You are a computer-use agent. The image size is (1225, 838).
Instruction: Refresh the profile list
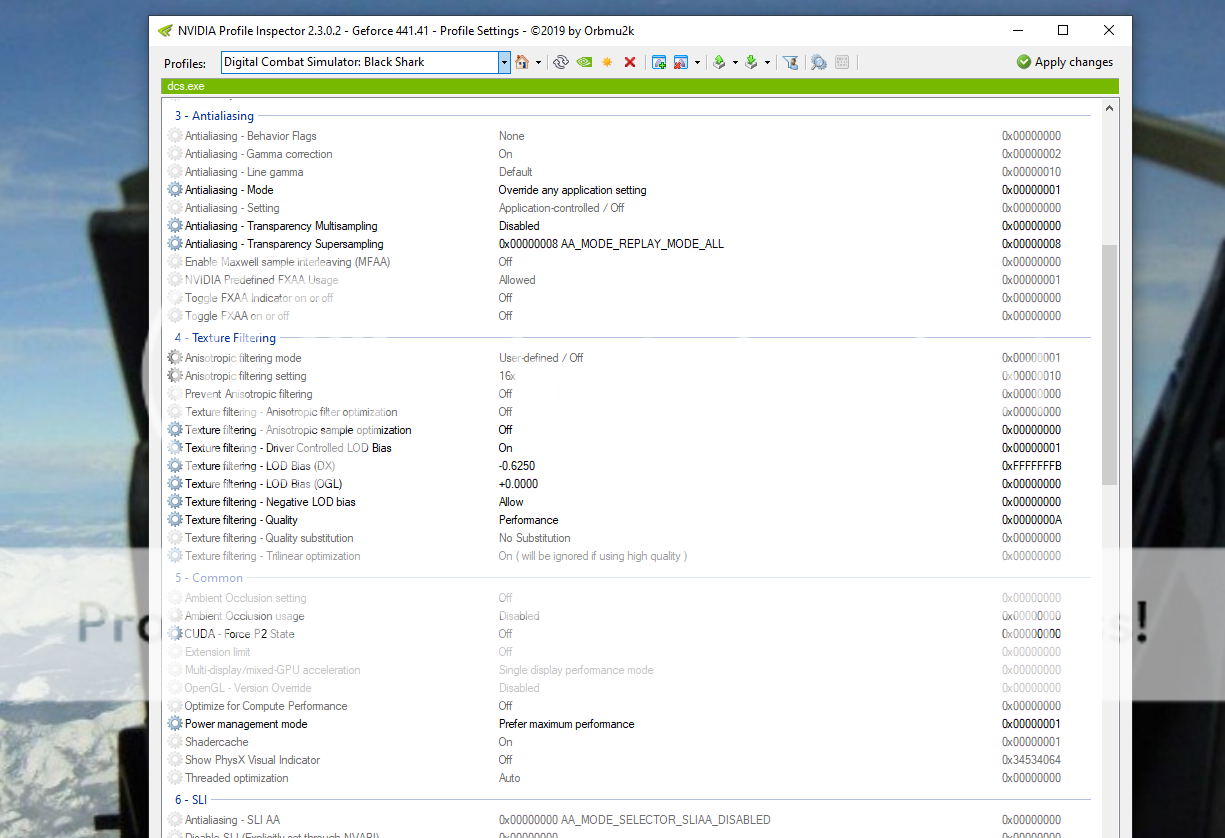pyautogui.click(x=561, y=62)
